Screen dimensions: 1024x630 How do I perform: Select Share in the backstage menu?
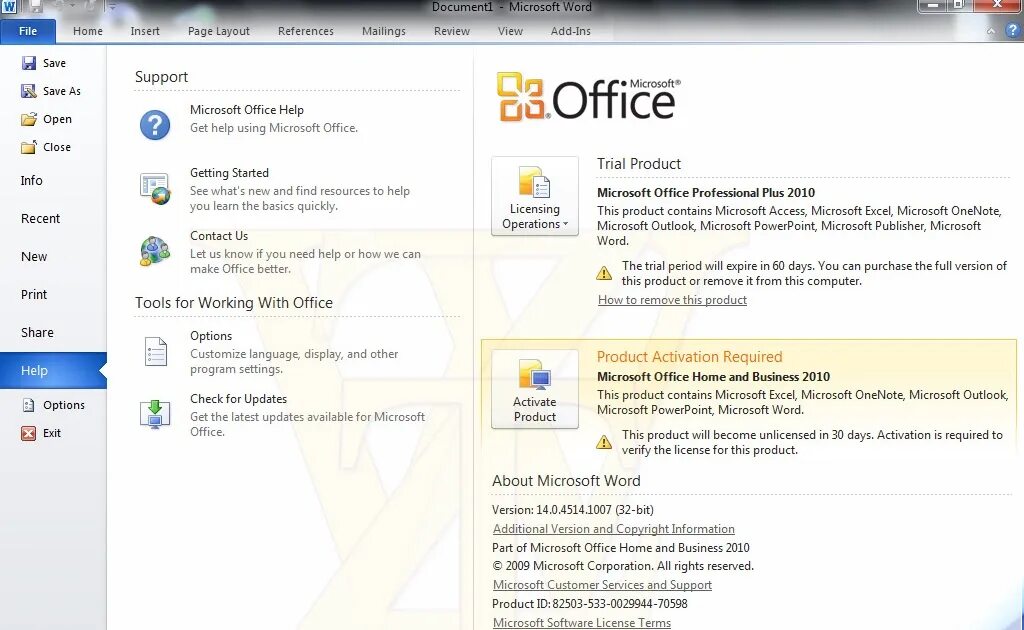tap(53, 332)
